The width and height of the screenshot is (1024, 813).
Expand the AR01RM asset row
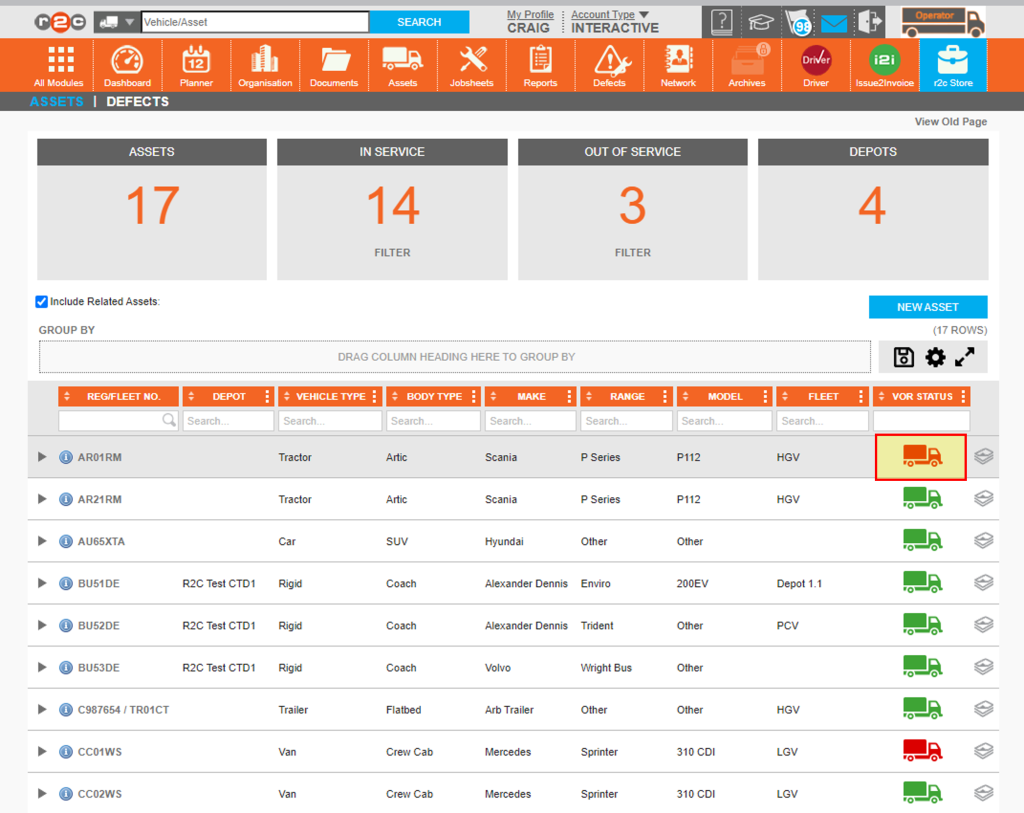pyautogui.click(x=42, y=456)
